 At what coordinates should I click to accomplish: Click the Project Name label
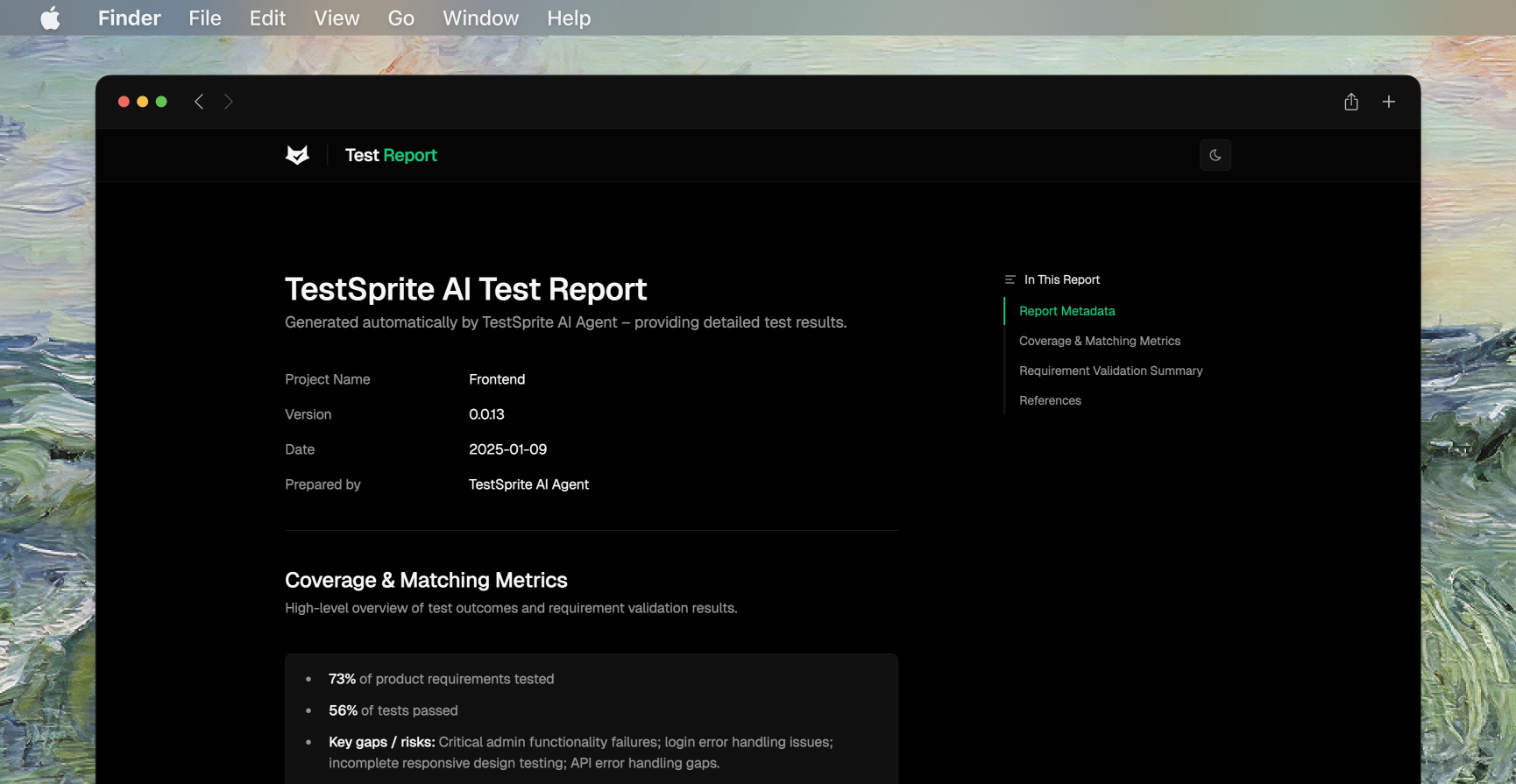327,379
